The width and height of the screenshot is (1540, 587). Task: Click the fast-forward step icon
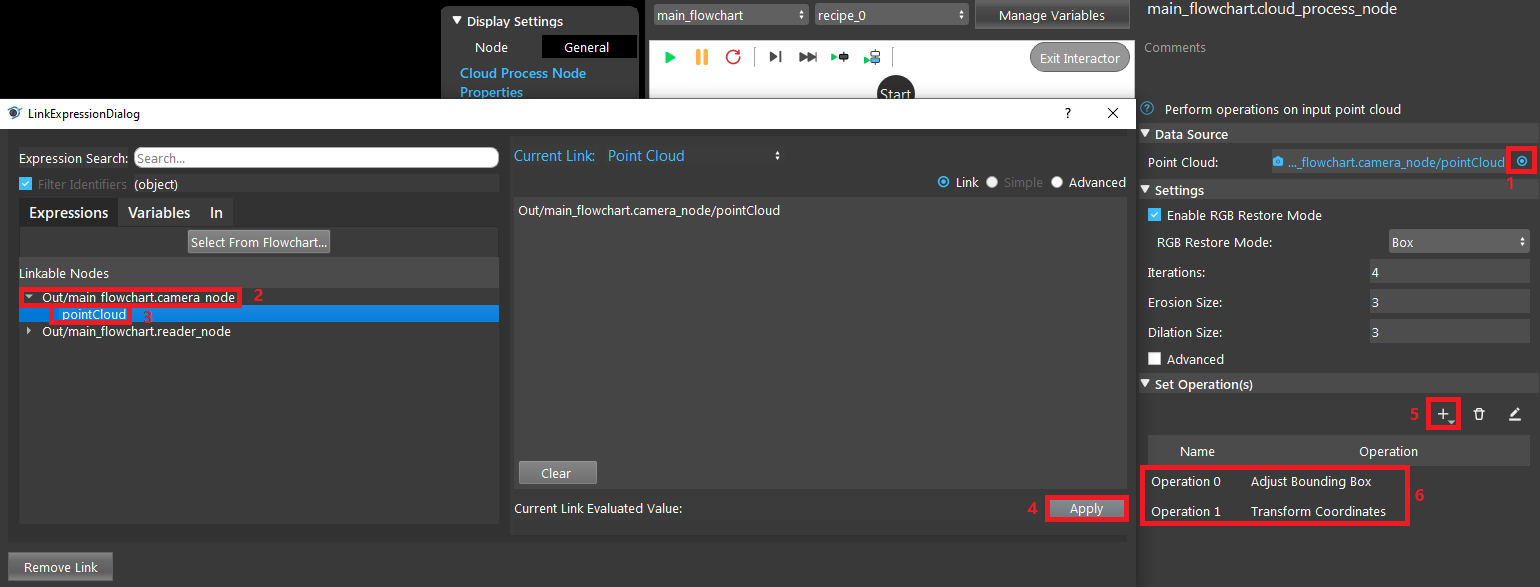tap(808, 57)
